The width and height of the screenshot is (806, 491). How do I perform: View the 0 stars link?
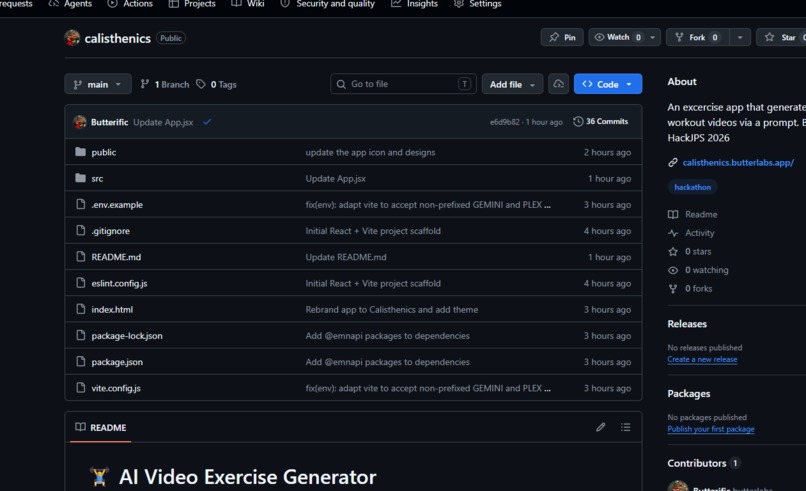click(698, 251)
